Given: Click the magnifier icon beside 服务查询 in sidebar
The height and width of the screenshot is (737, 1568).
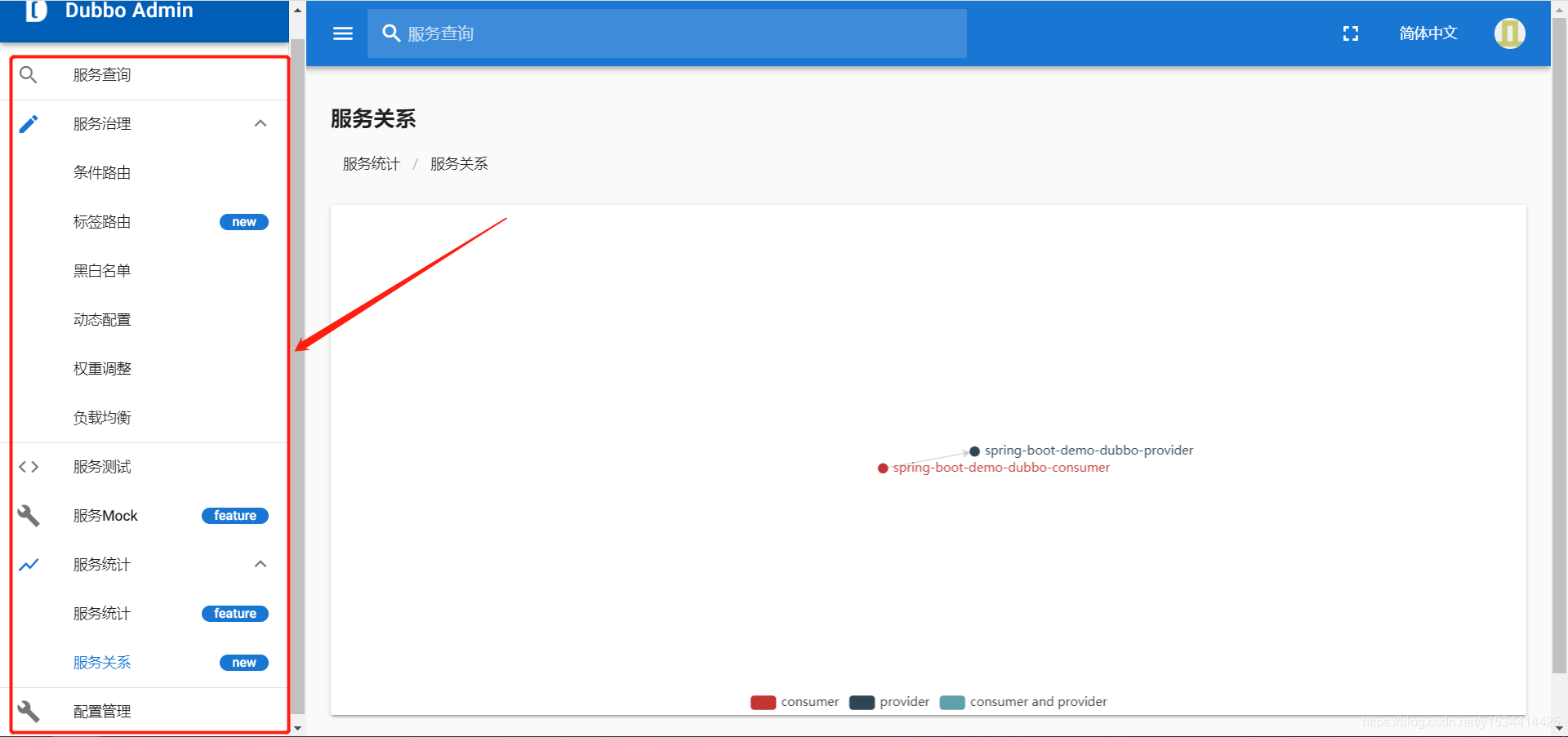Looking at the screenshot, I should (29, 75).
